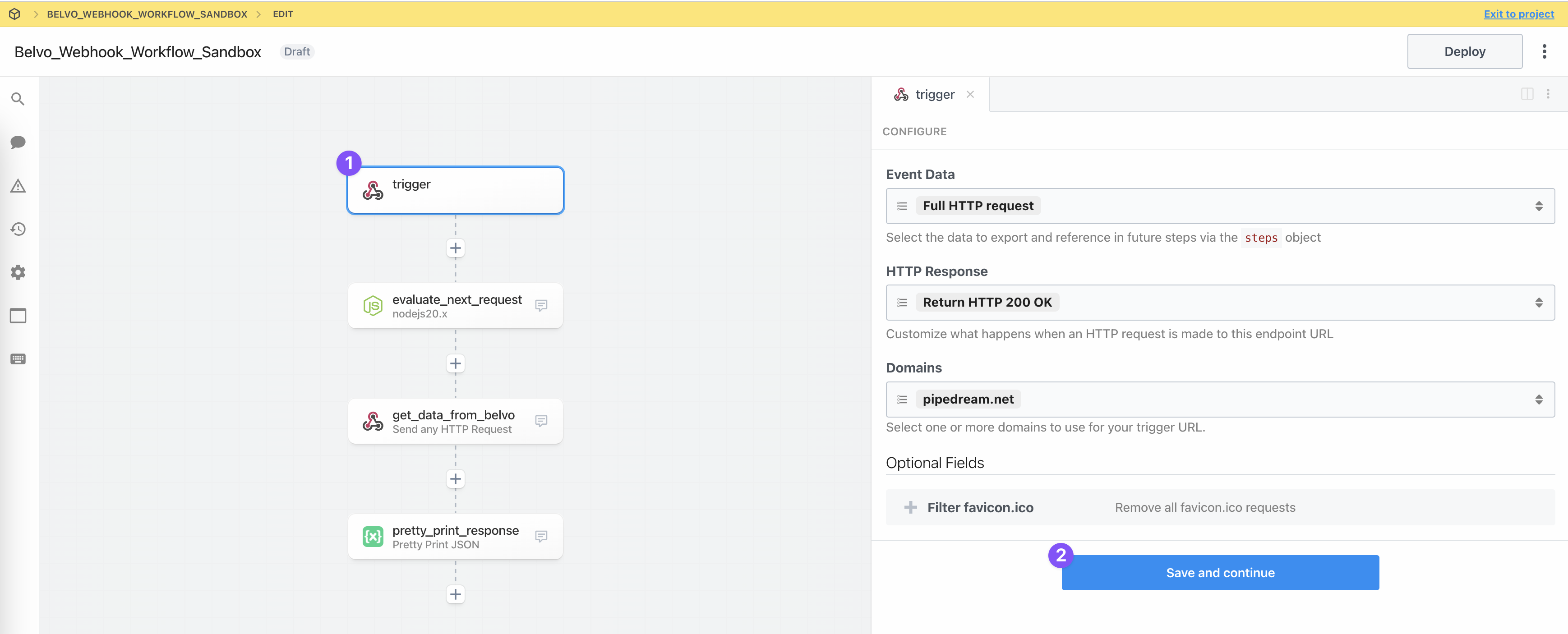Click the webhook icon on get_data_from_belvo step
This screenshot has height=634, width=1568.
373,421
